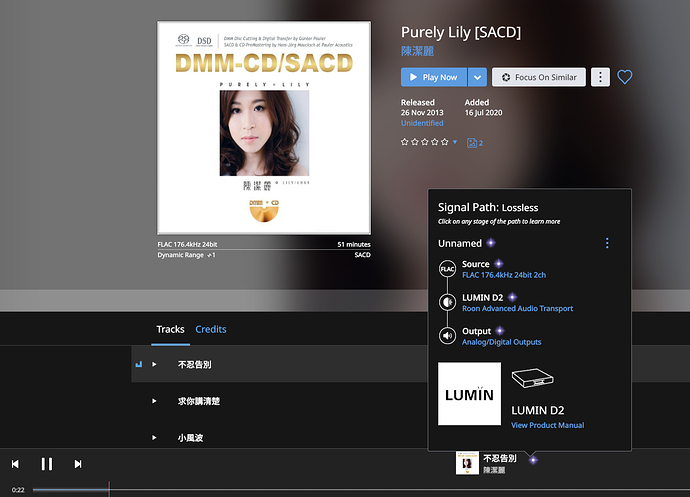The width and height of the screenshot is (690, 497).
Task: Click Focus On Similar button
Action: [x=539, y=77]
